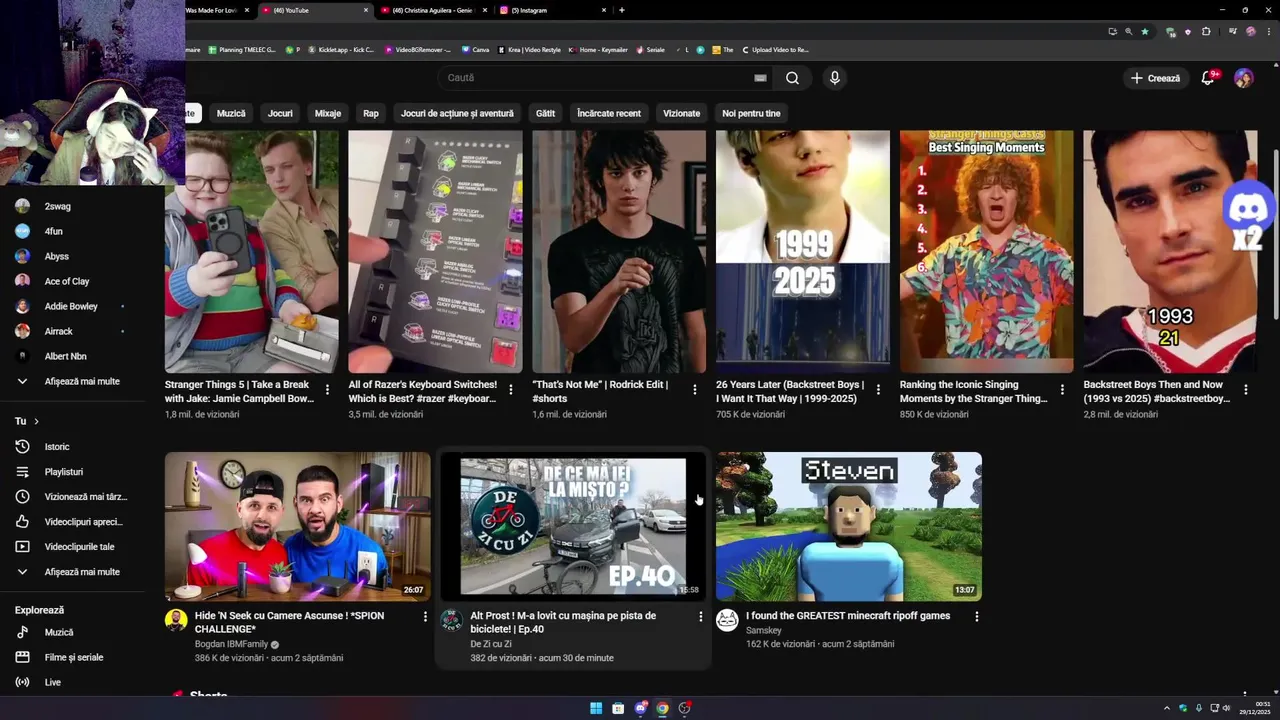Click the YouTube search magnifier button

792,78
